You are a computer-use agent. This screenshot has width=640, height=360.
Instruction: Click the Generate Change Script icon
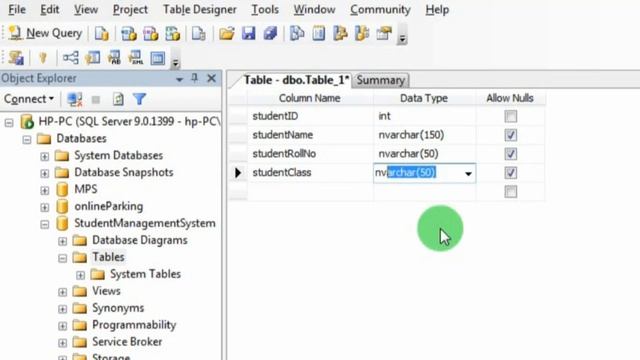16,58
